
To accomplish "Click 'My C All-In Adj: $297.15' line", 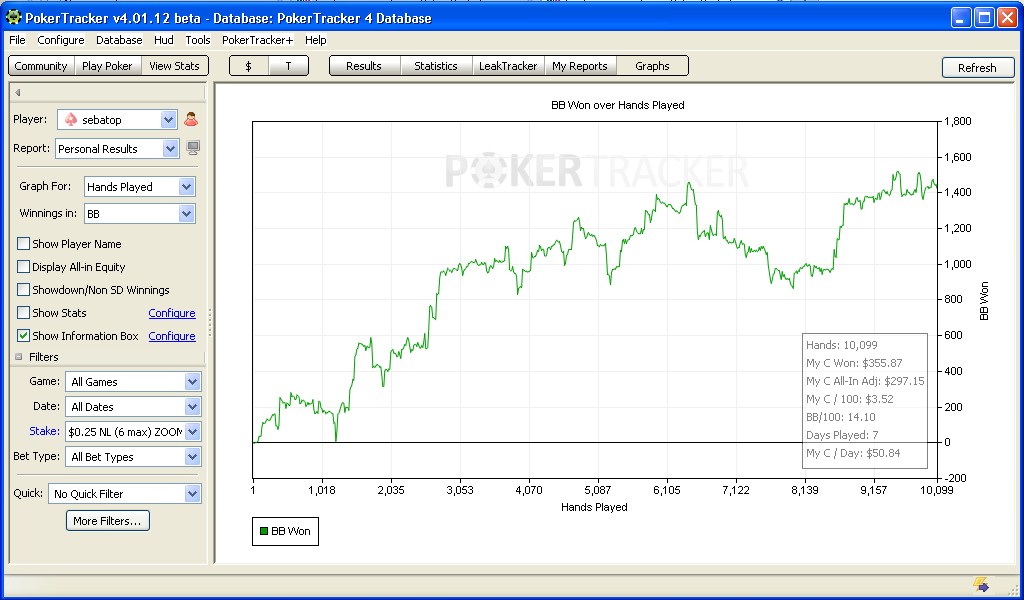I will [x=865, y=381].
